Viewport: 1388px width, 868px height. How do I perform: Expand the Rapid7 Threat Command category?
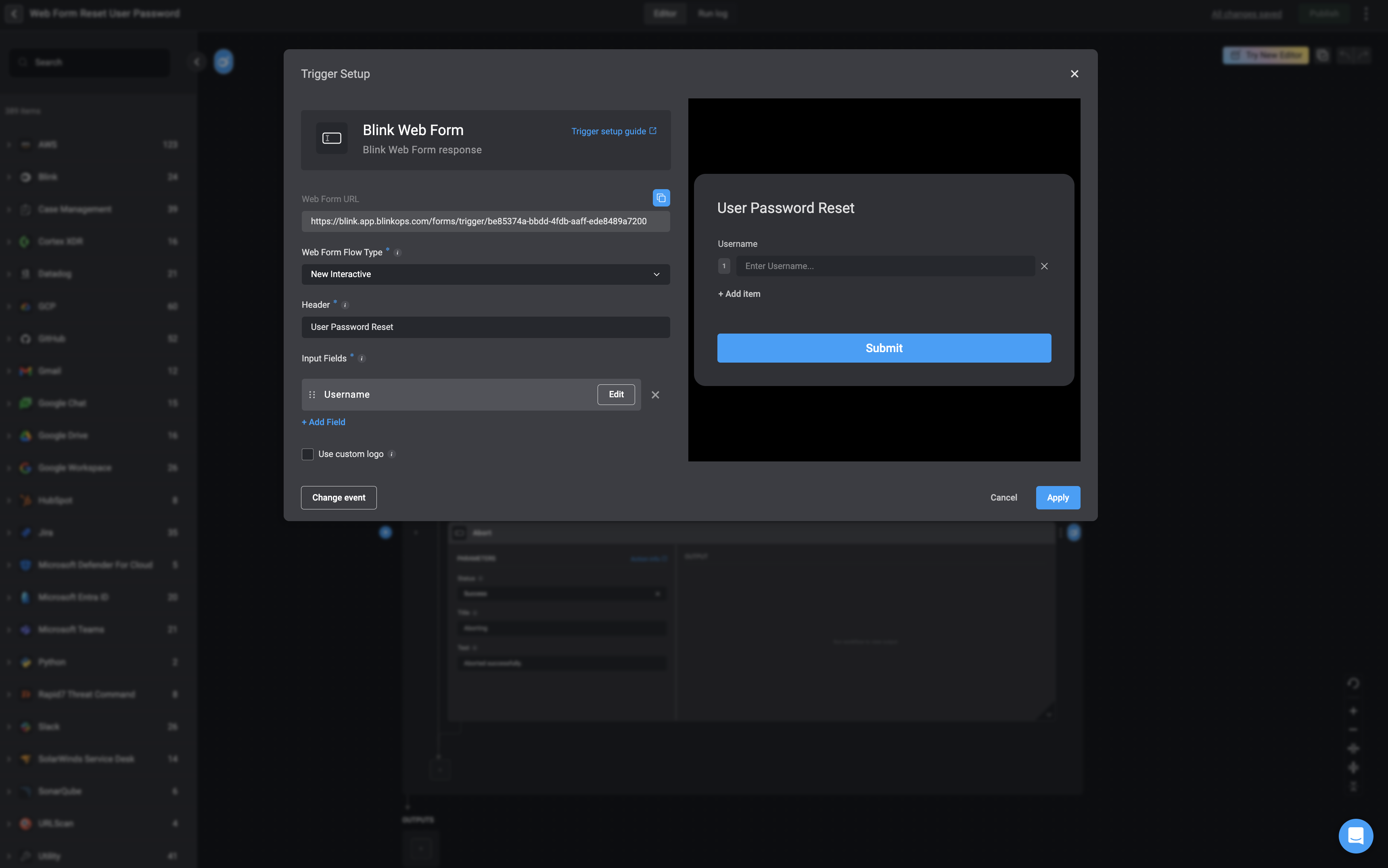click(x=9, y=695)
